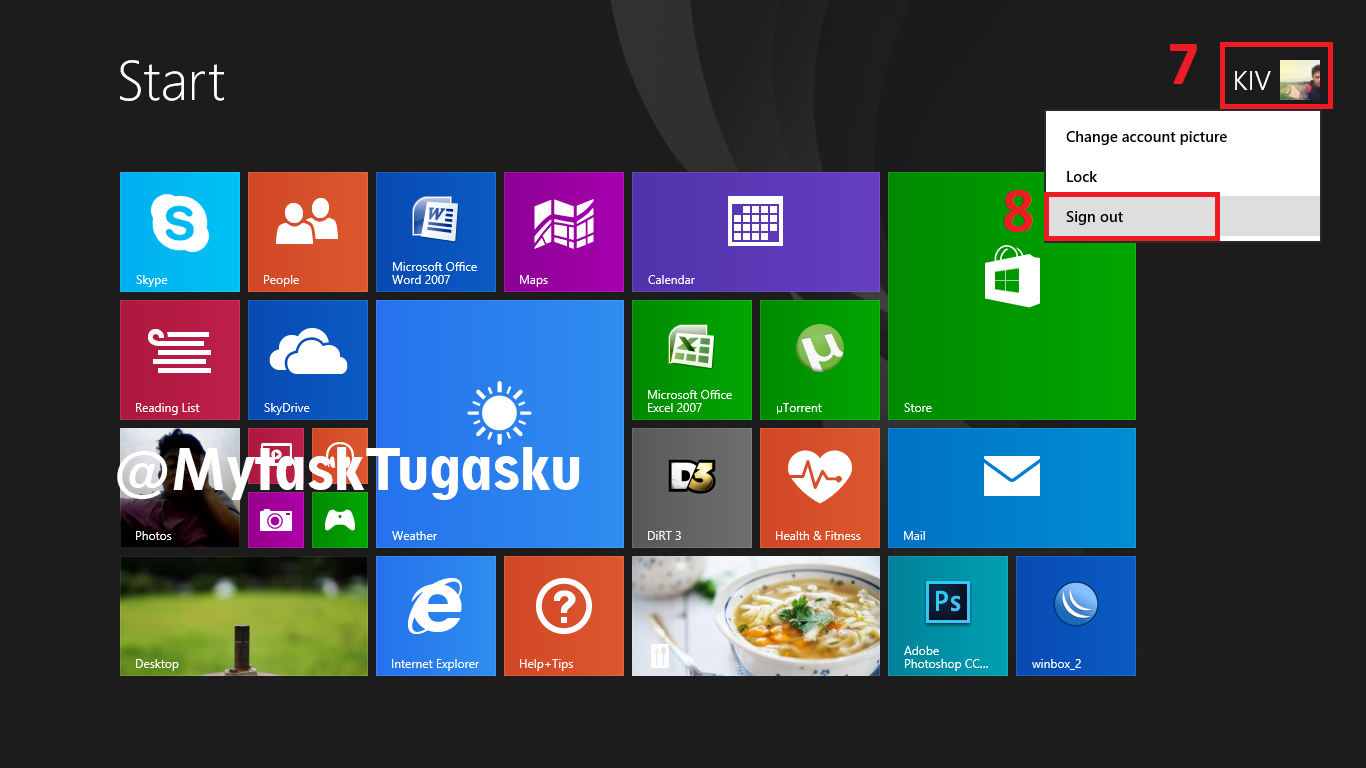Image resolution: width=1366 pixels, height=768 pixels.
Task: Open the Health & Fitness tile
Action: 820,488
